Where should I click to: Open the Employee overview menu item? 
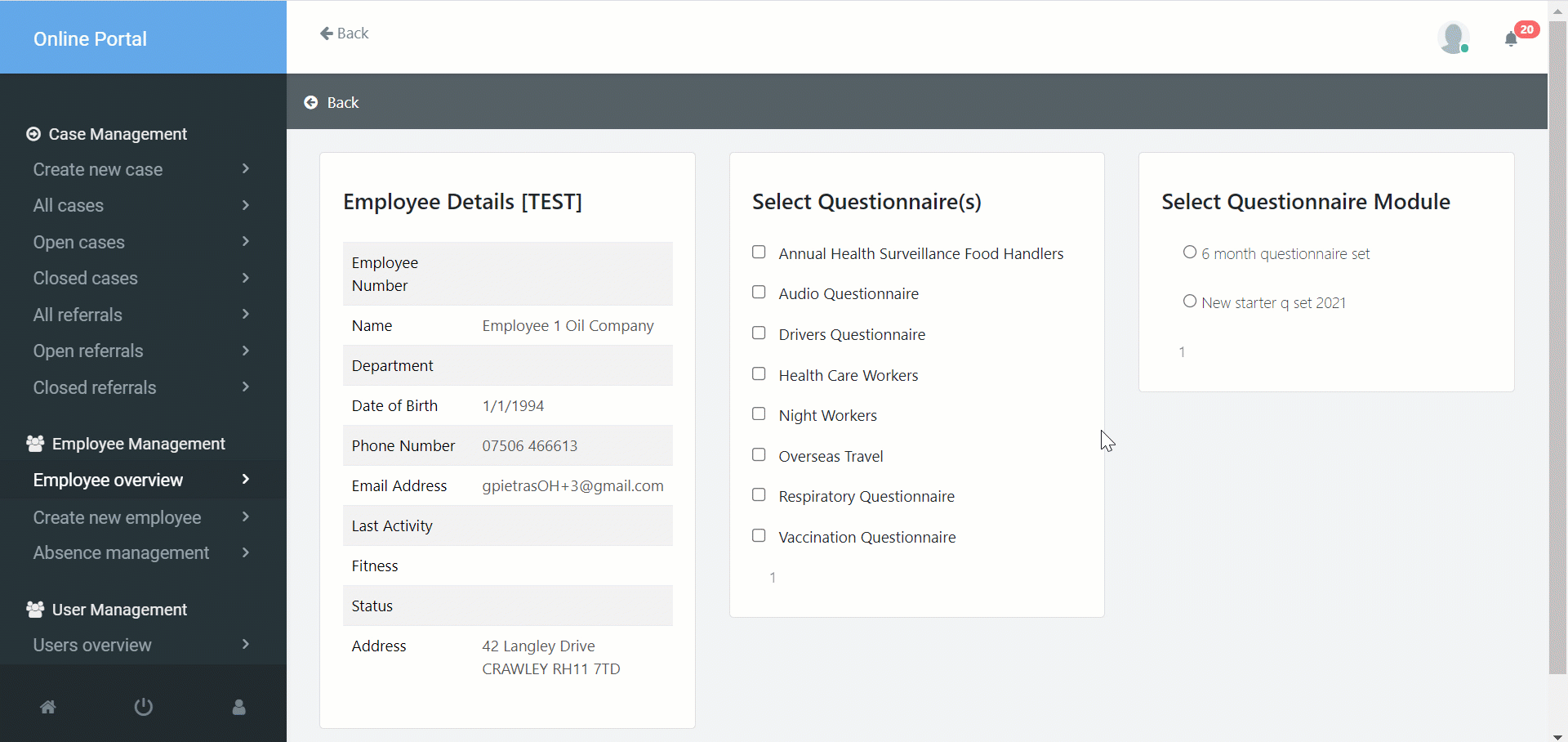[109, 480]
